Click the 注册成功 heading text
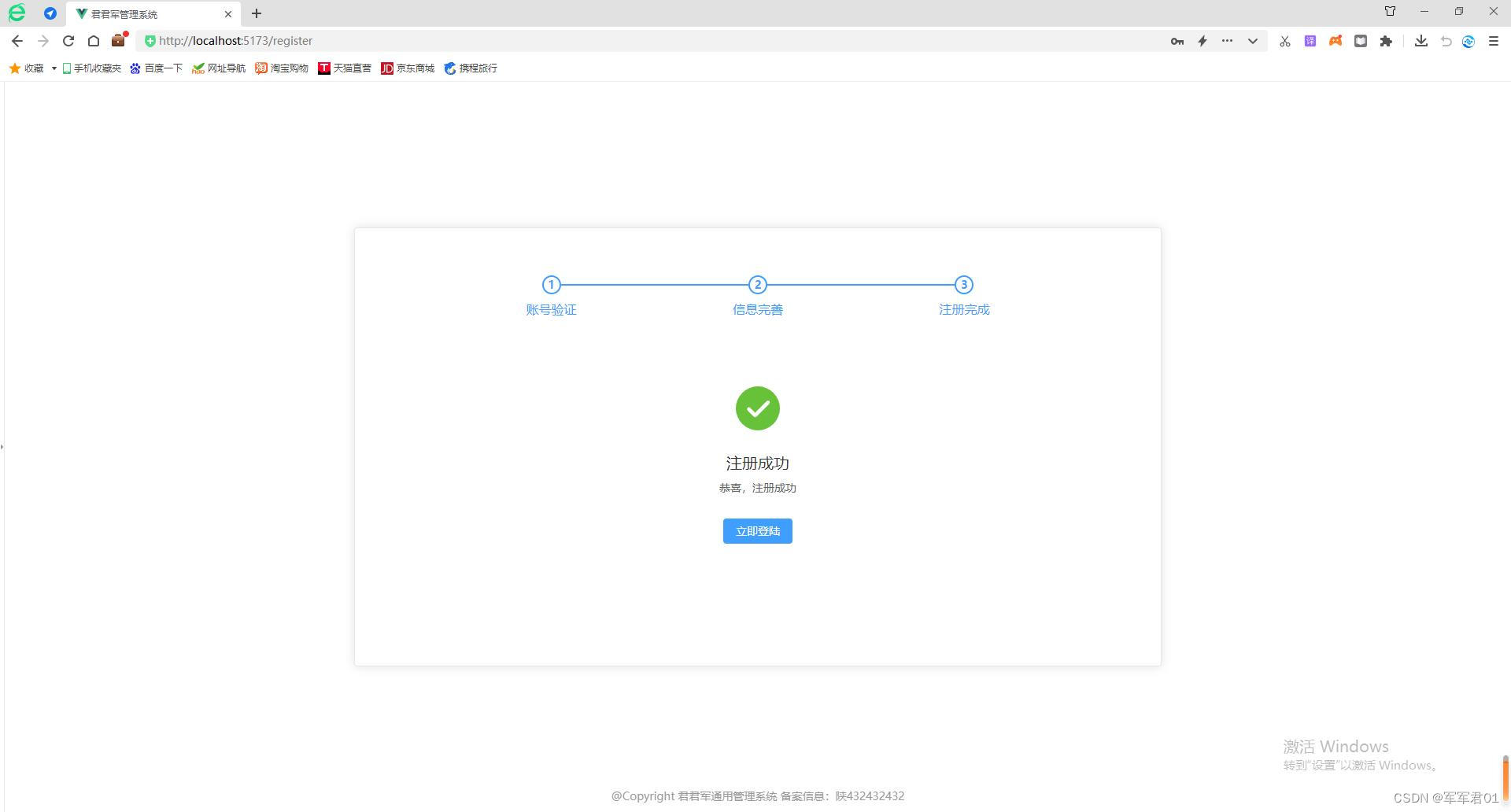Image resolution: width=1511 pixels, height=812 pixels. pyautogui.click(x=757, y=463)
